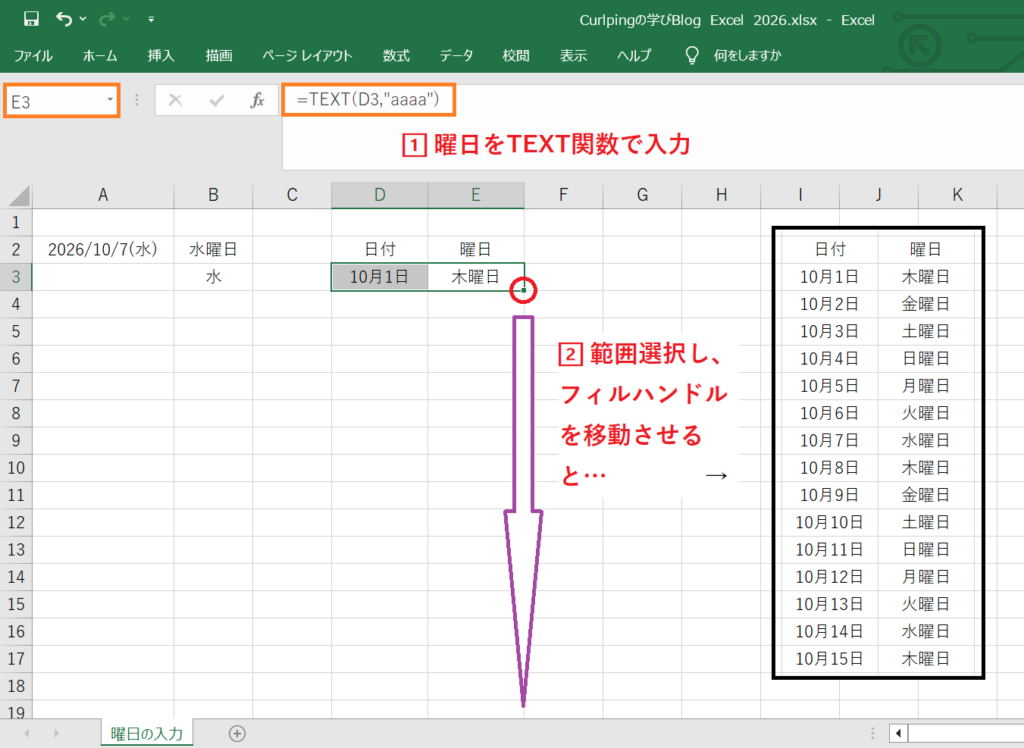This screenshot has width=1024, height=748.
Task: Switch to the 挿入 ribbon tab
Action: 161,56
